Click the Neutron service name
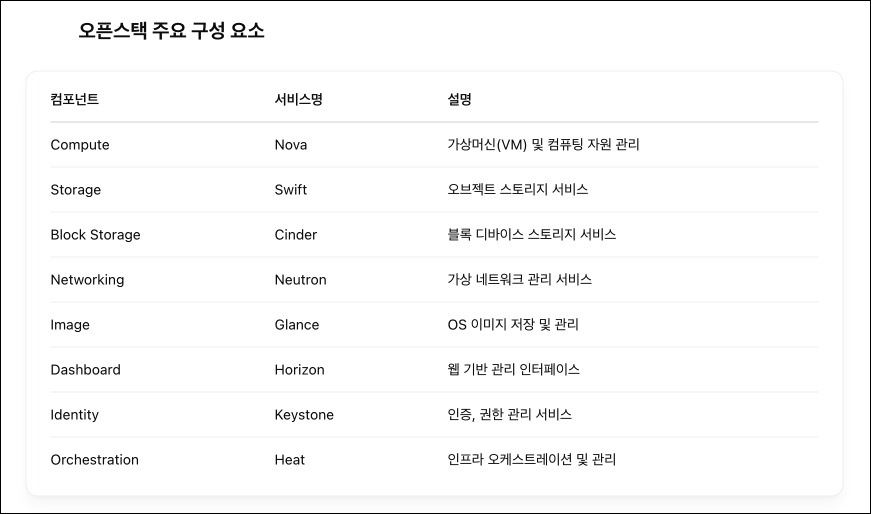The image size is (871, 514). [x=301, y=280]
